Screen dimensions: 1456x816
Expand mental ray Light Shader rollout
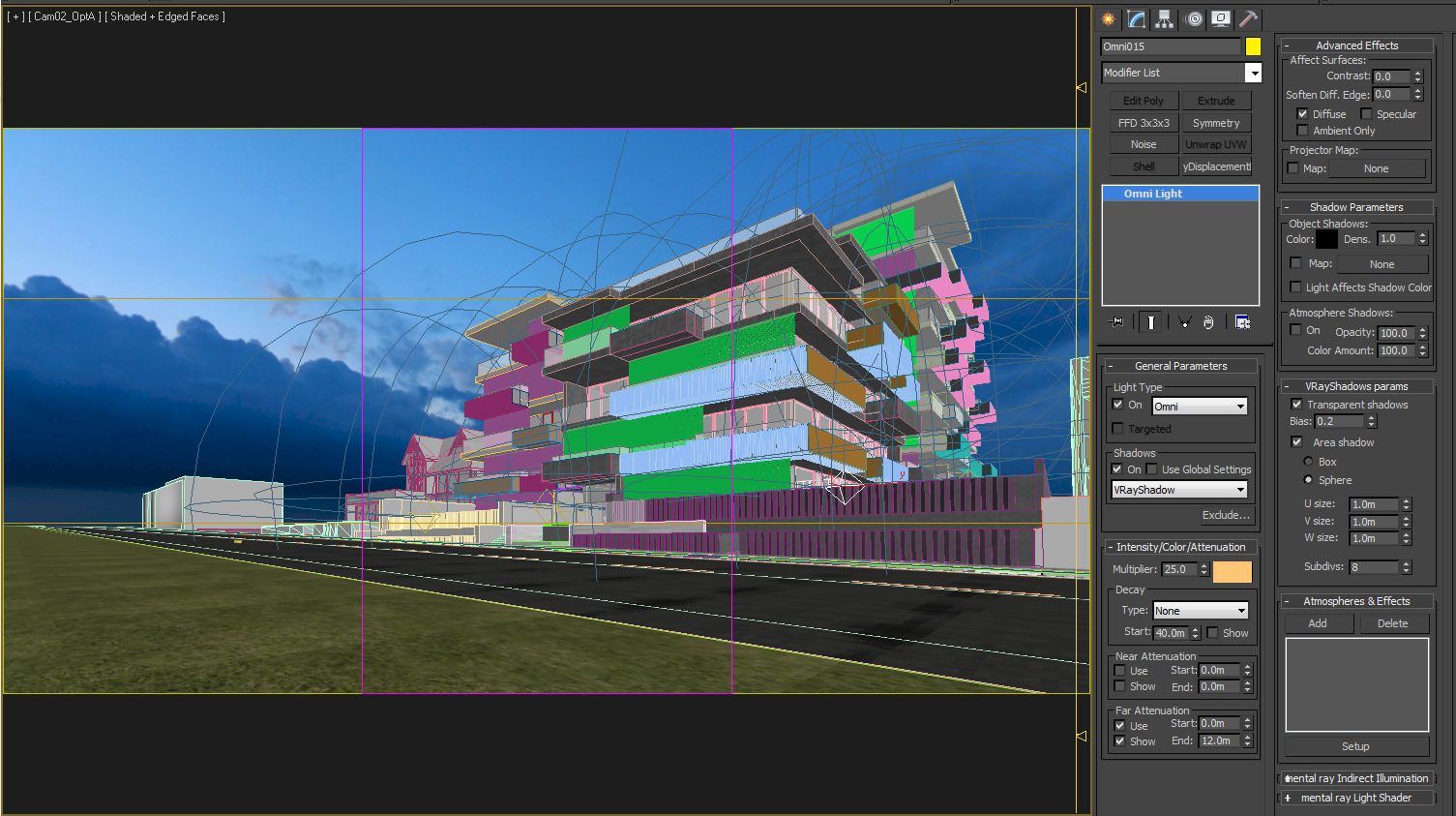(1354, 798)
